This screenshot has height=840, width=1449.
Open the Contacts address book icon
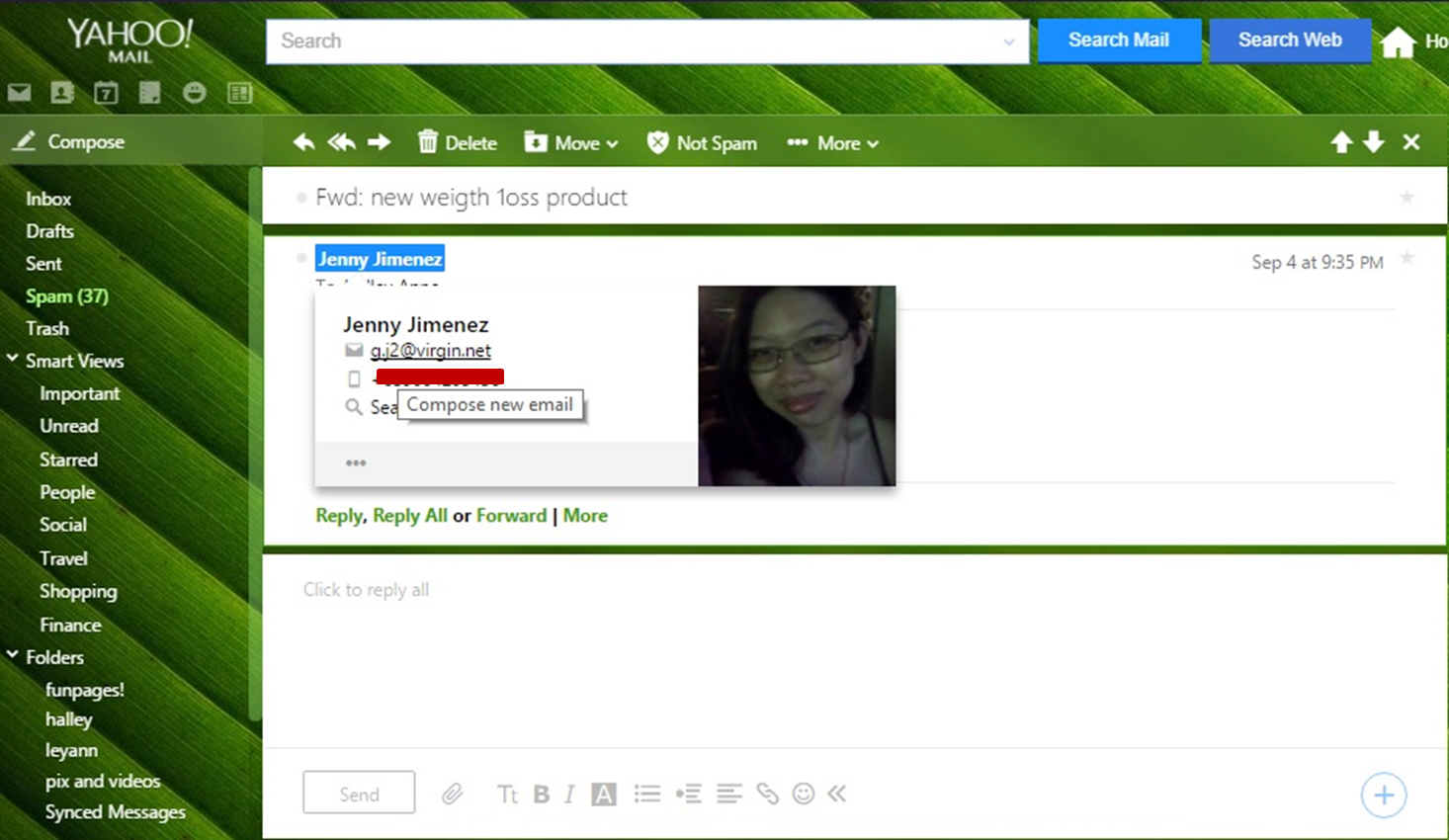(x=62, y=93)
